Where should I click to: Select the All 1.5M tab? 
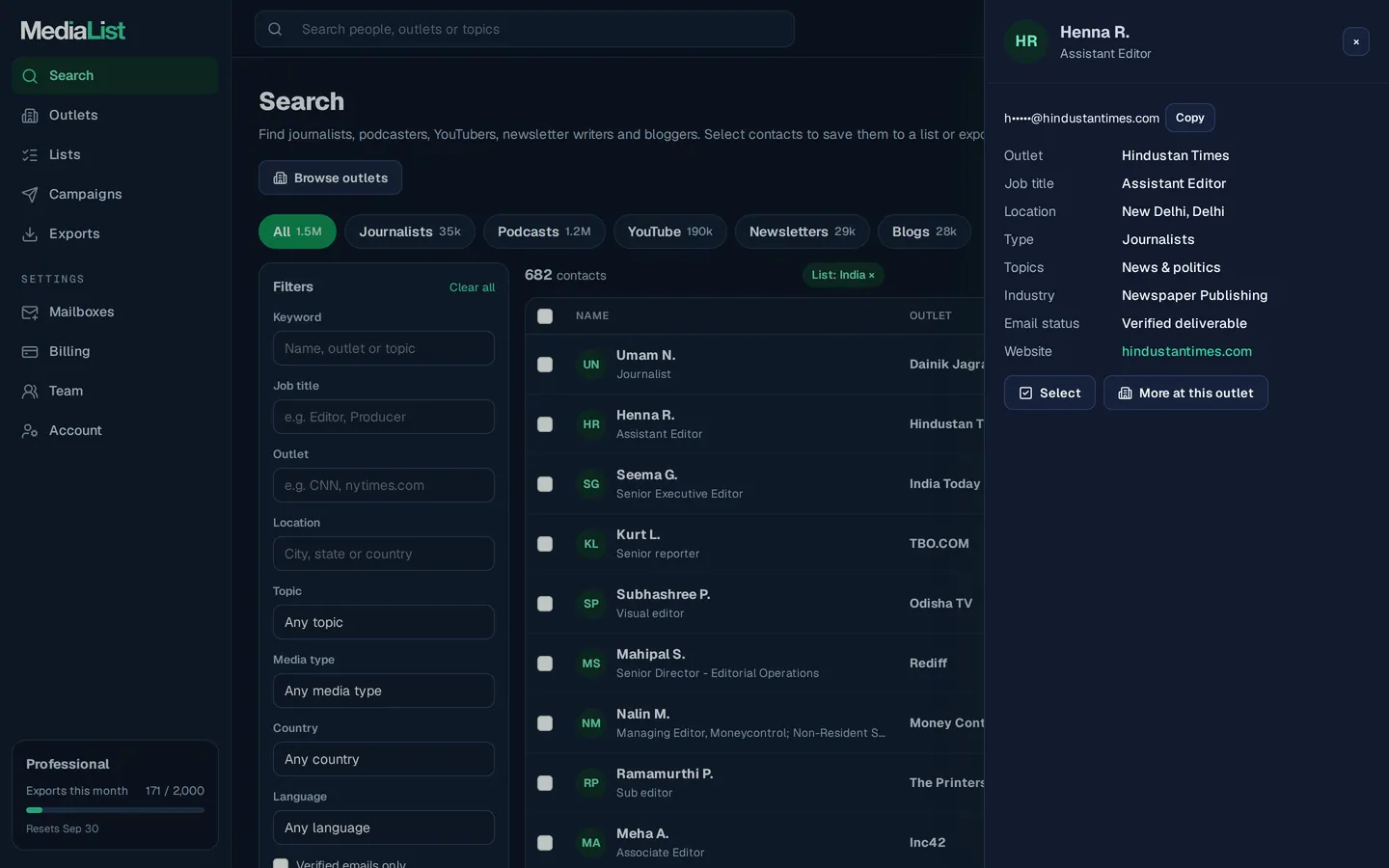click(x=297, y=231)
